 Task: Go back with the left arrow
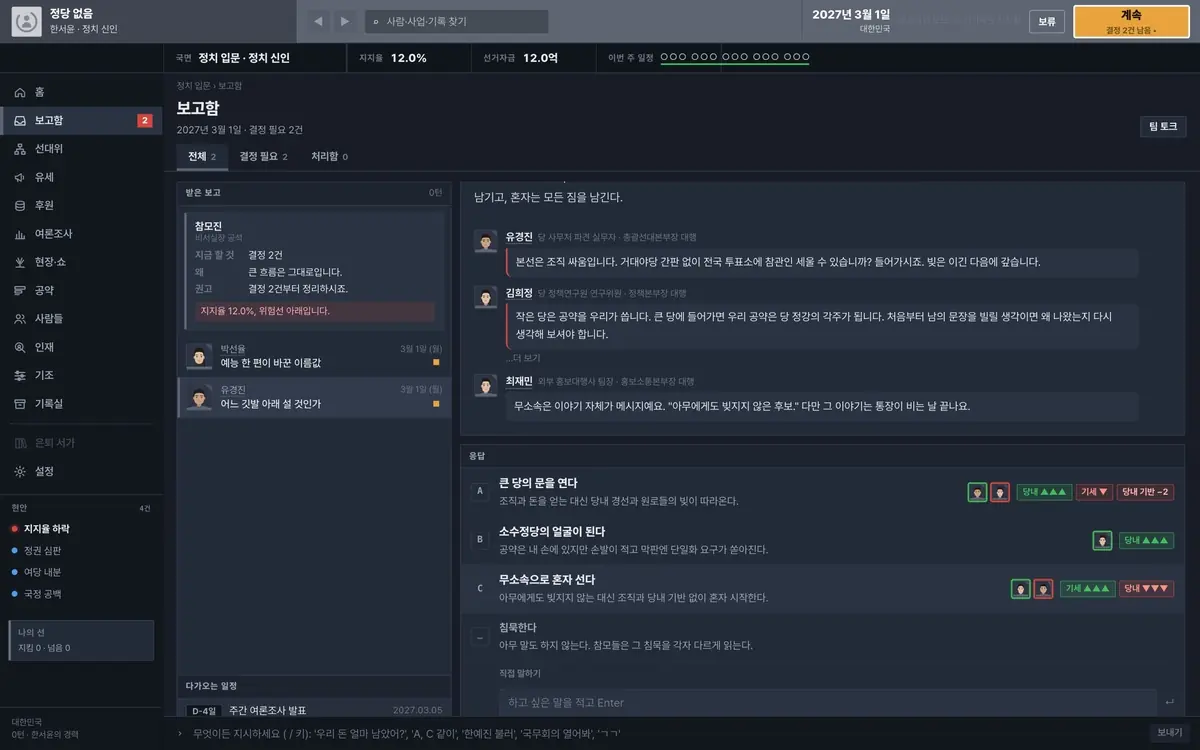[x=319, y=21]
